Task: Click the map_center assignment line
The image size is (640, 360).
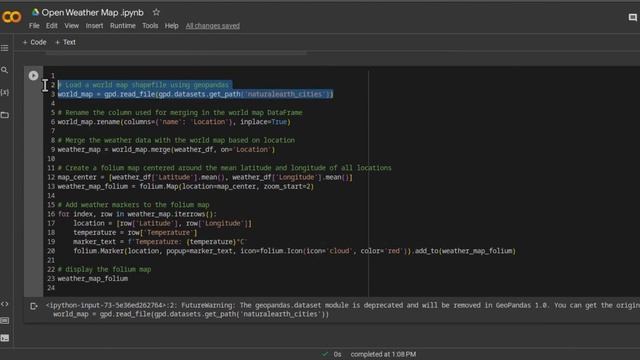Action: [205, 178]
